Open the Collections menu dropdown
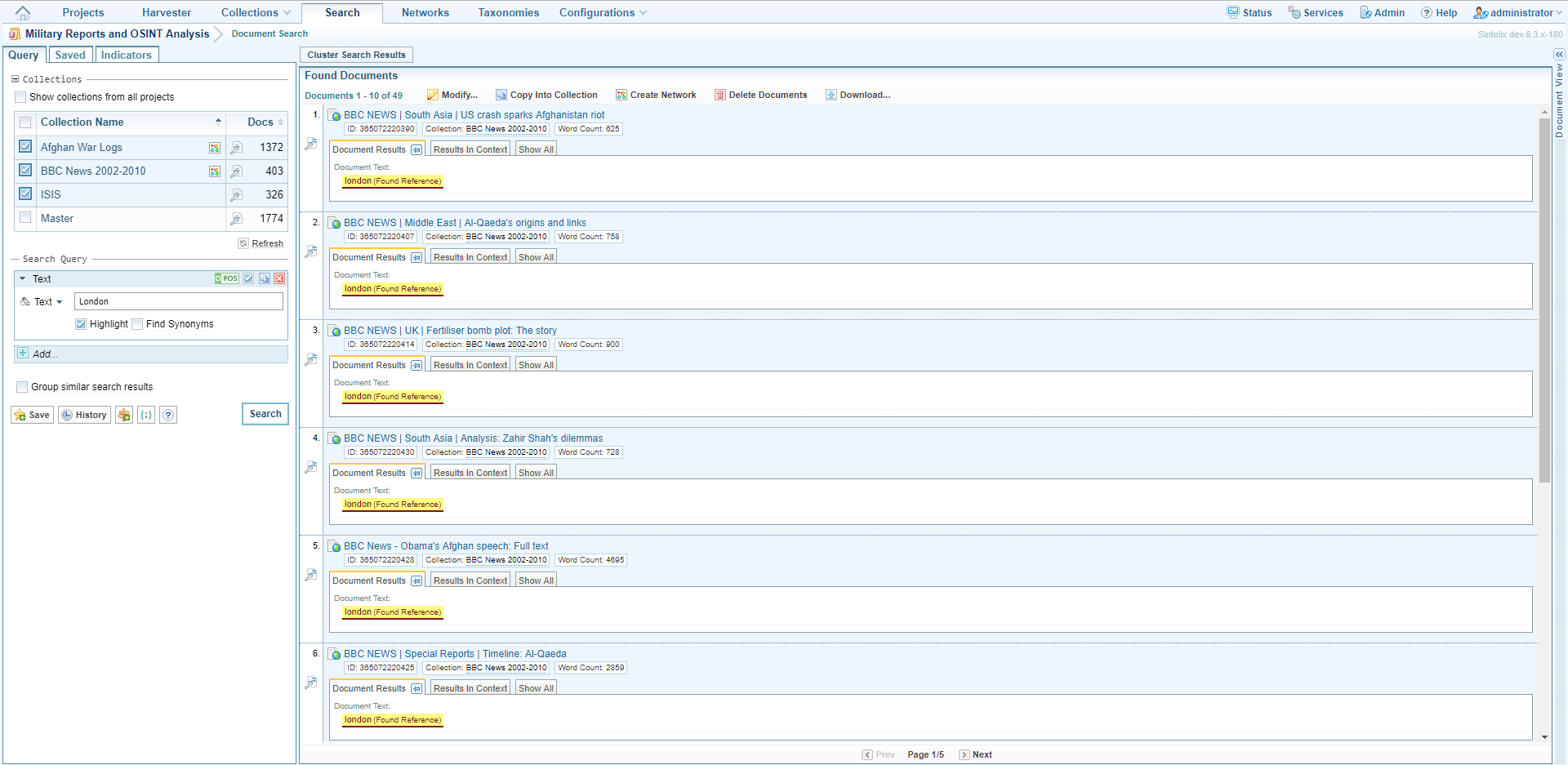 click(x=256, y=13)
